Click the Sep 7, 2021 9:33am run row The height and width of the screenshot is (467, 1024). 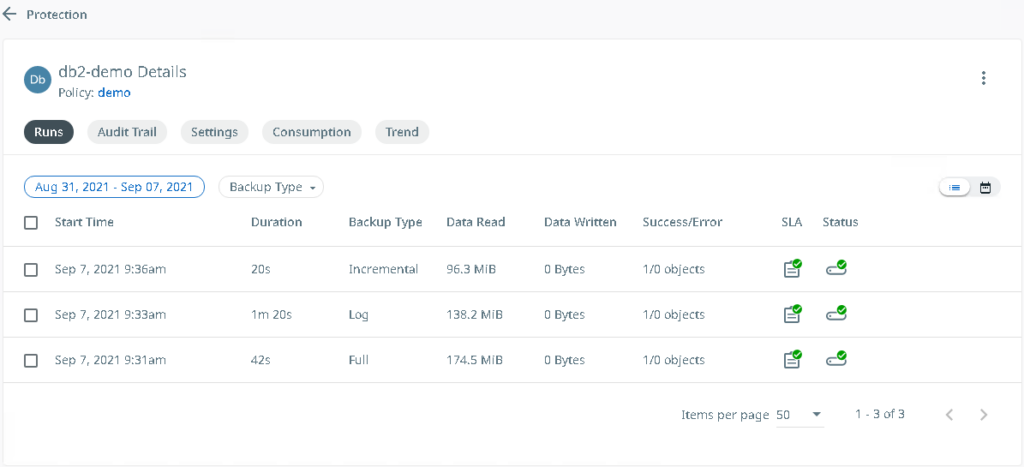[x=110, y=315]
